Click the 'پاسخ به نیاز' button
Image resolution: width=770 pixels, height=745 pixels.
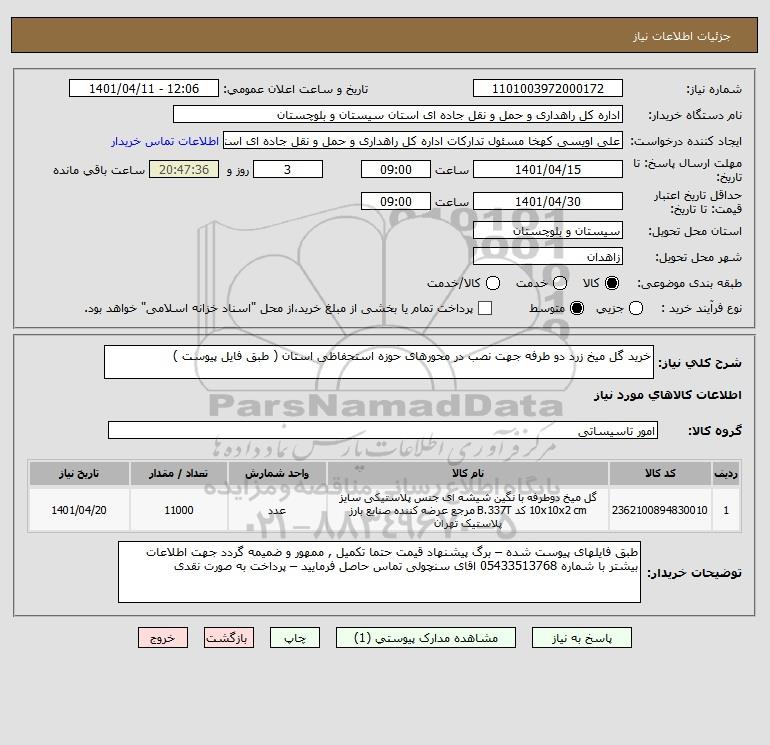(x=581, y=638)
